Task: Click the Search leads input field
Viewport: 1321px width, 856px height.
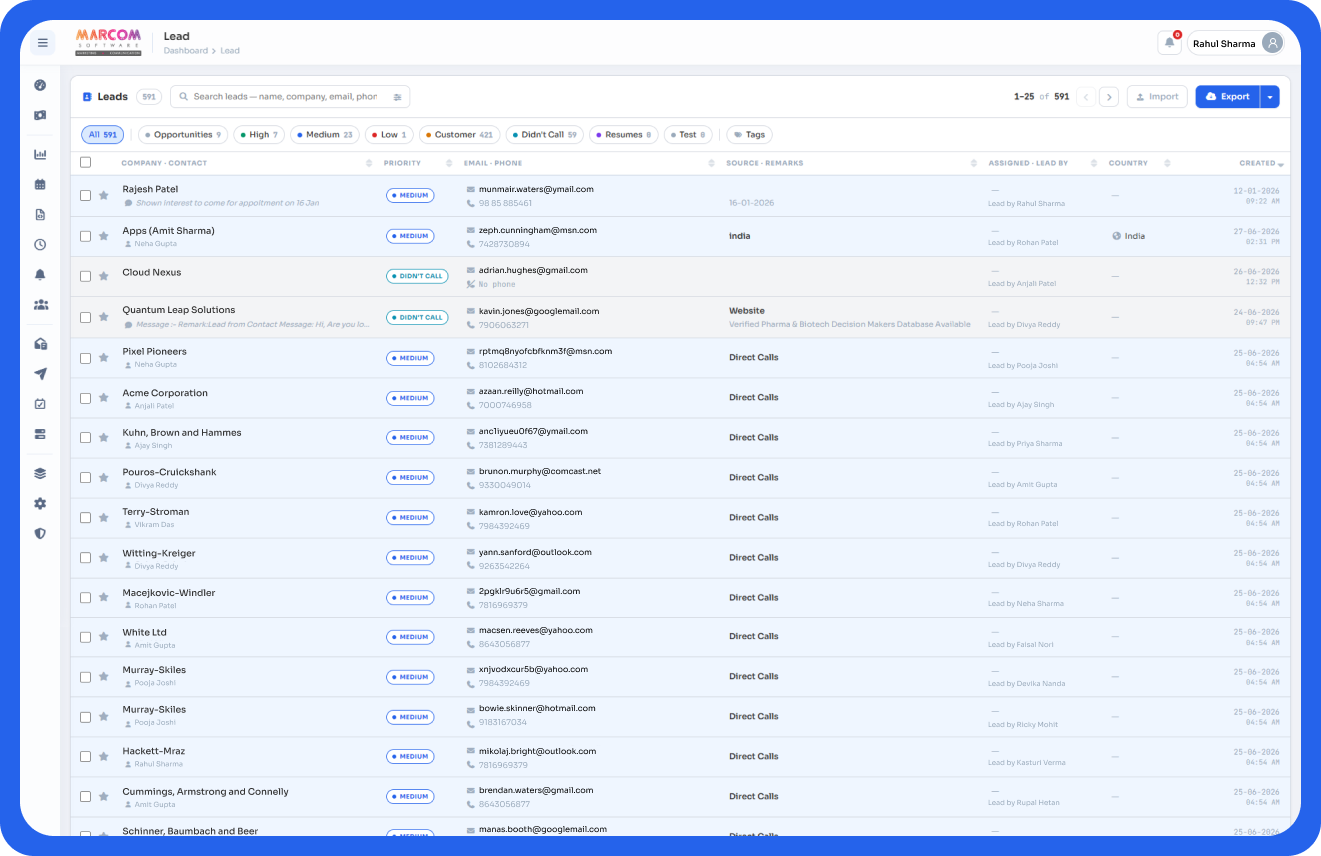Action: click(285, 97)
